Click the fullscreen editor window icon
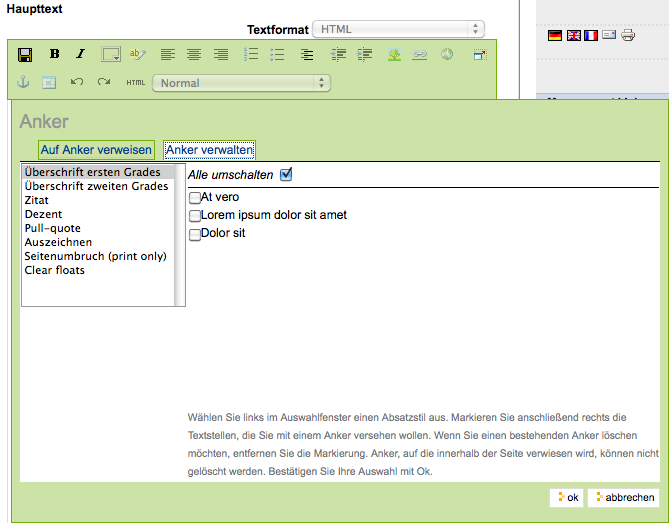 click(x=480, y=54)
